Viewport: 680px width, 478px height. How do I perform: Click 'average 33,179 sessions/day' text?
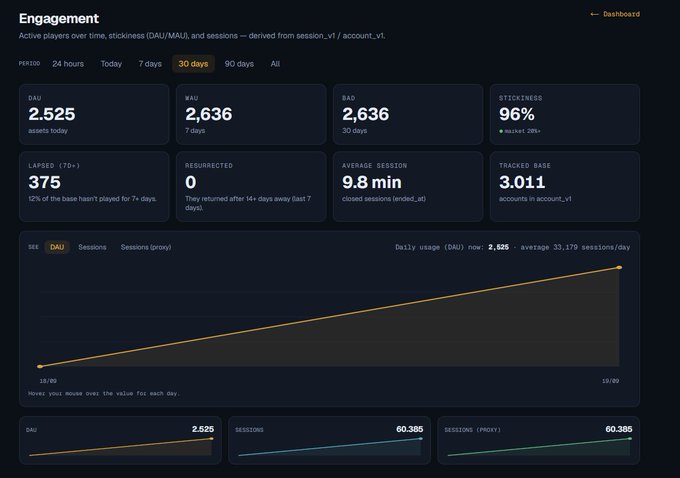pyautogui.click(x=575, y=247)
